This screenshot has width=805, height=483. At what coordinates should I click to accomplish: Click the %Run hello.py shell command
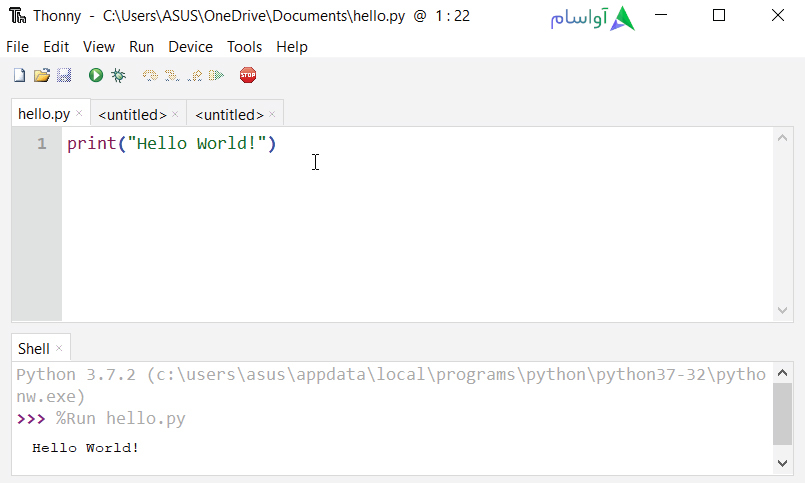click(121, 418)
